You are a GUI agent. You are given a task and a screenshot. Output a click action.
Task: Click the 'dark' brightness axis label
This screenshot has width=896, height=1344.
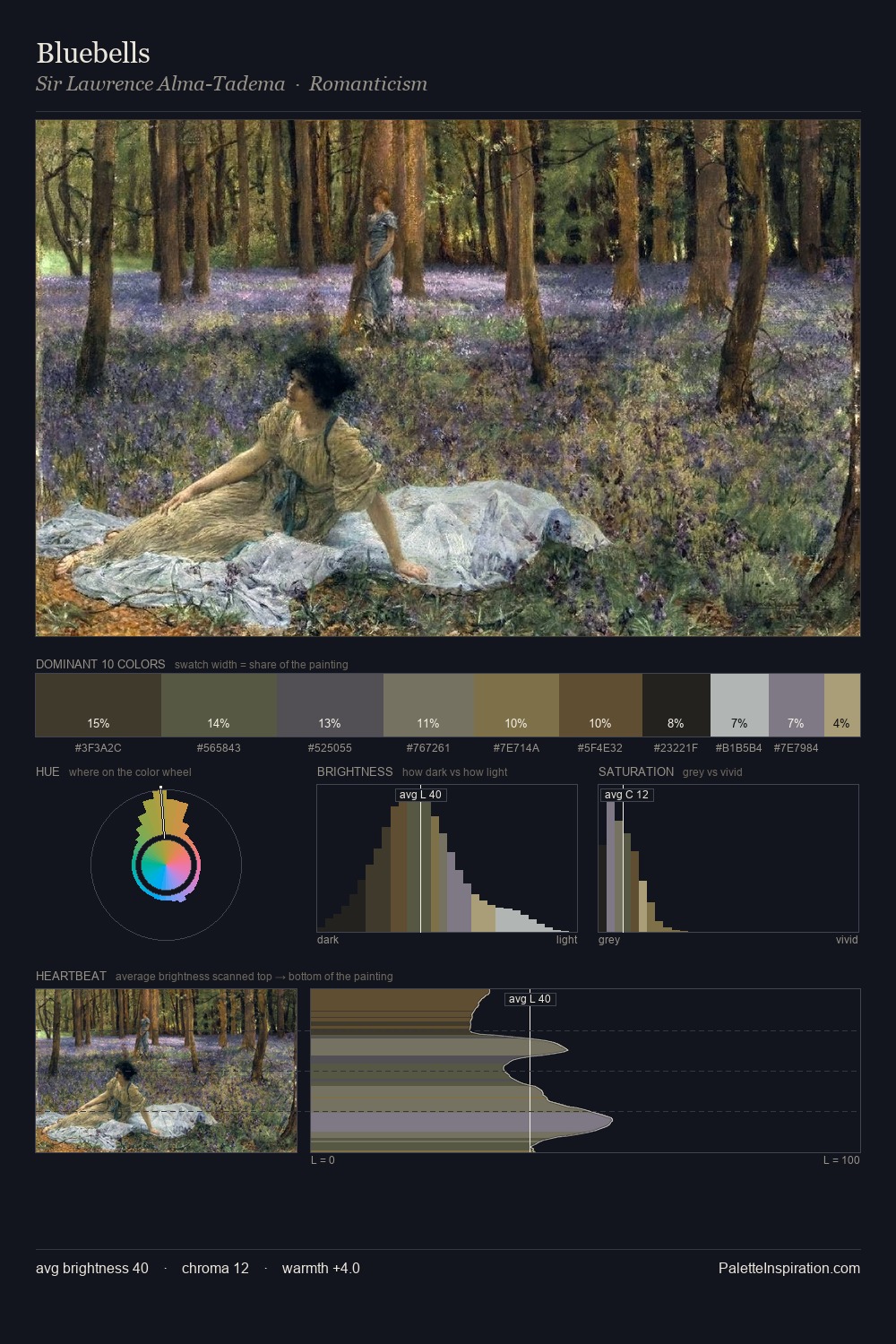pyautogui.click(x=328, y=940)
